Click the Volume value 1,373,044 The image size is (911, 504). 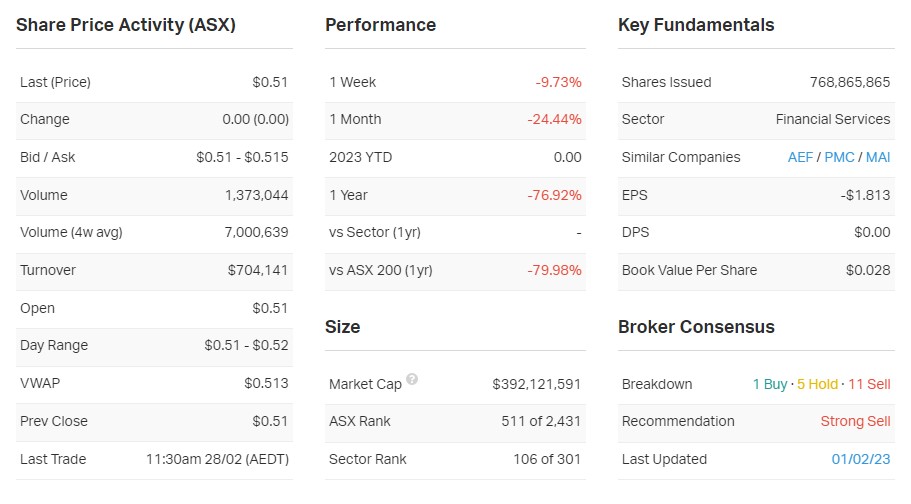click(256, 195)
